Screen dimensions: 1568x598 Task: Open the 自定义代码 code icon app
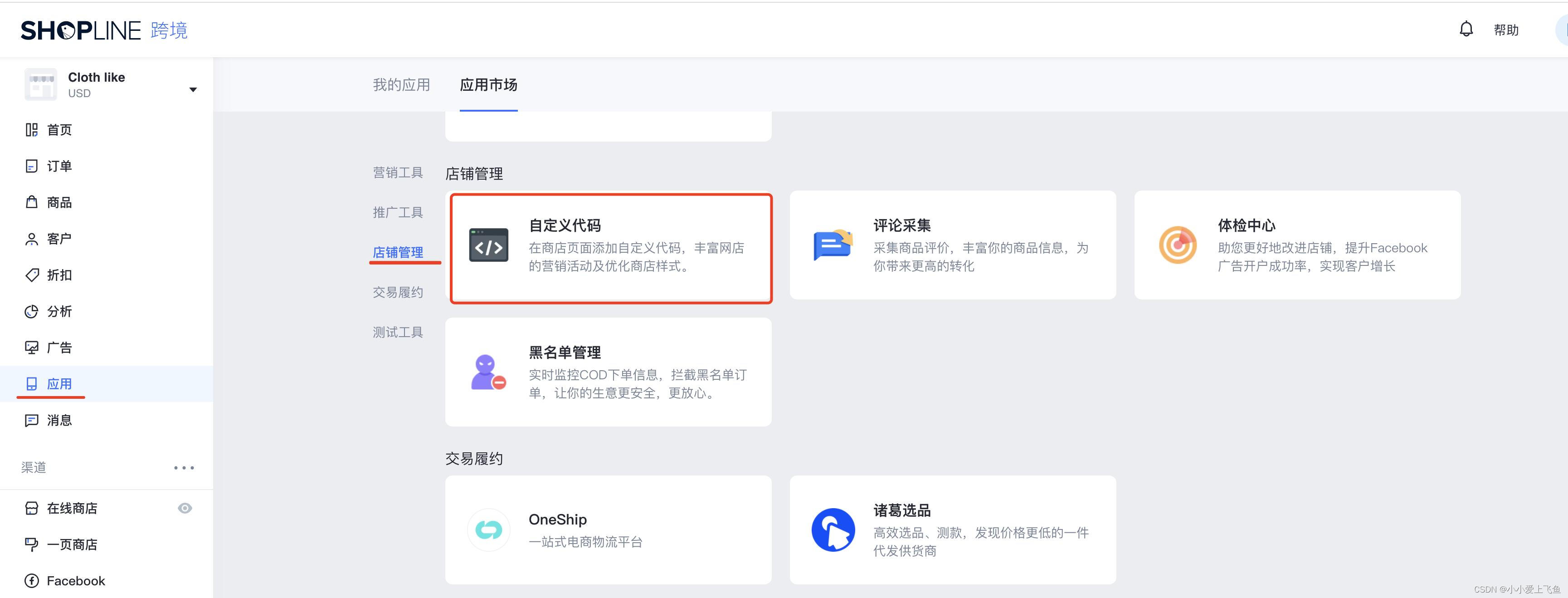point(488,245)
